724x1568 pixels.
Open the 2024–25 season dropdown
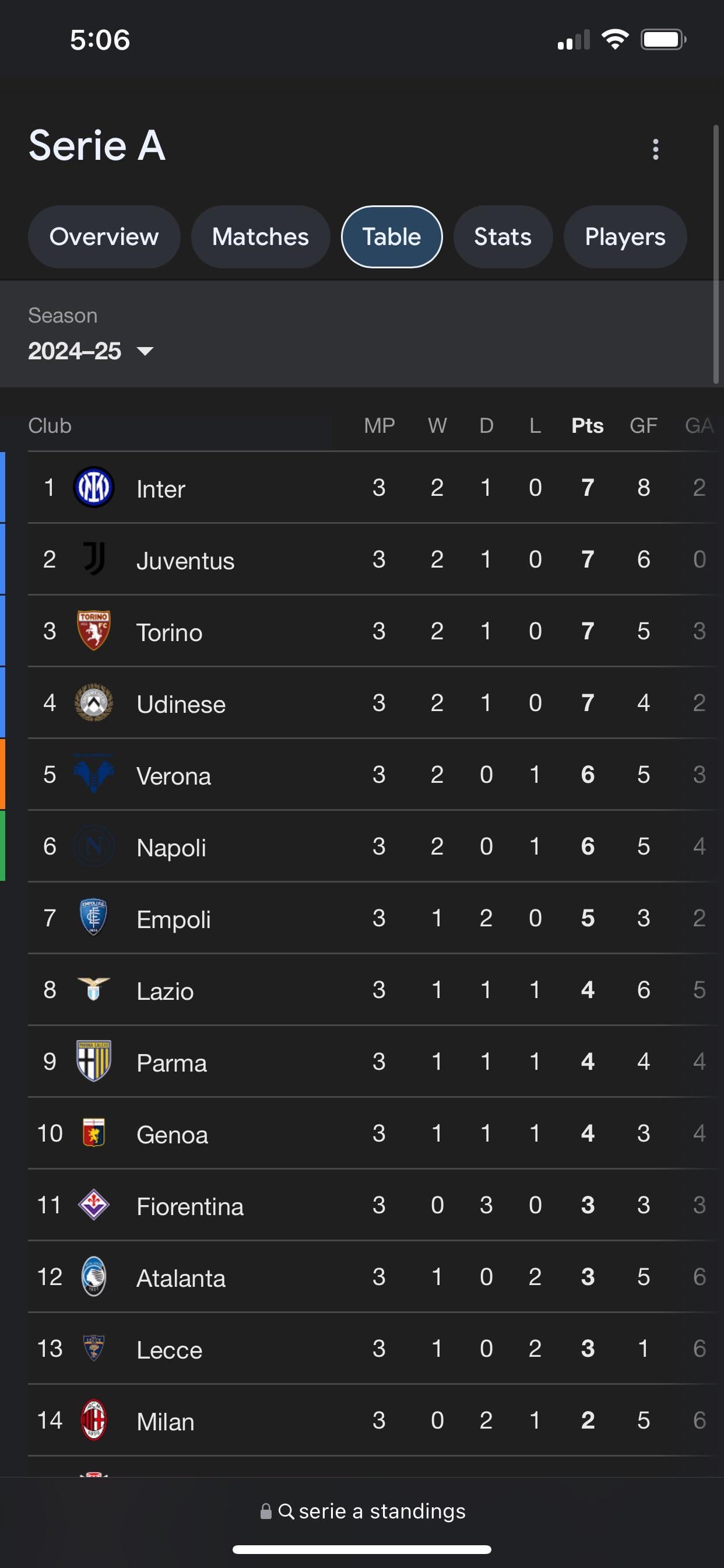(75, 351)
